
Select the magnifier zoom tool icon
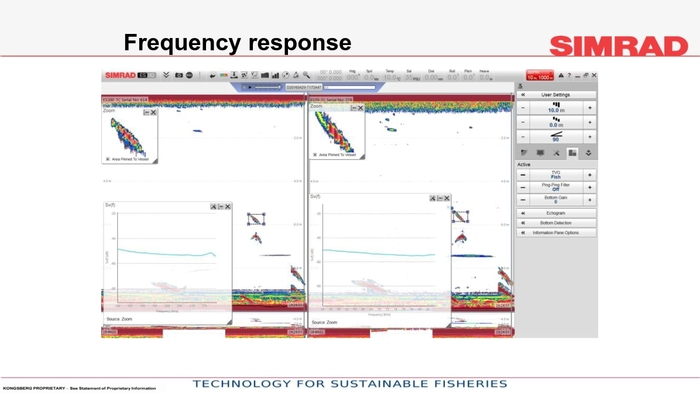click(306, 75)
